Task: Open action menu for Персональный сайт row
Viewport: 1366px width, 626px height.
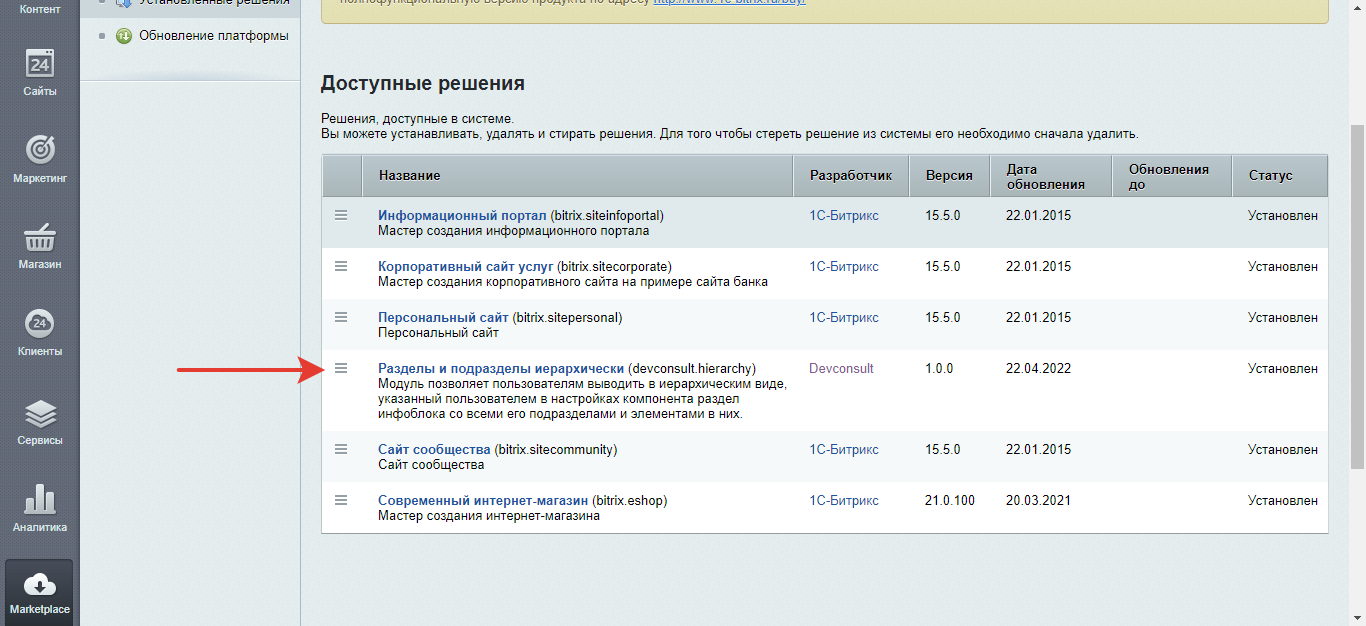Action: pos(341,317)
